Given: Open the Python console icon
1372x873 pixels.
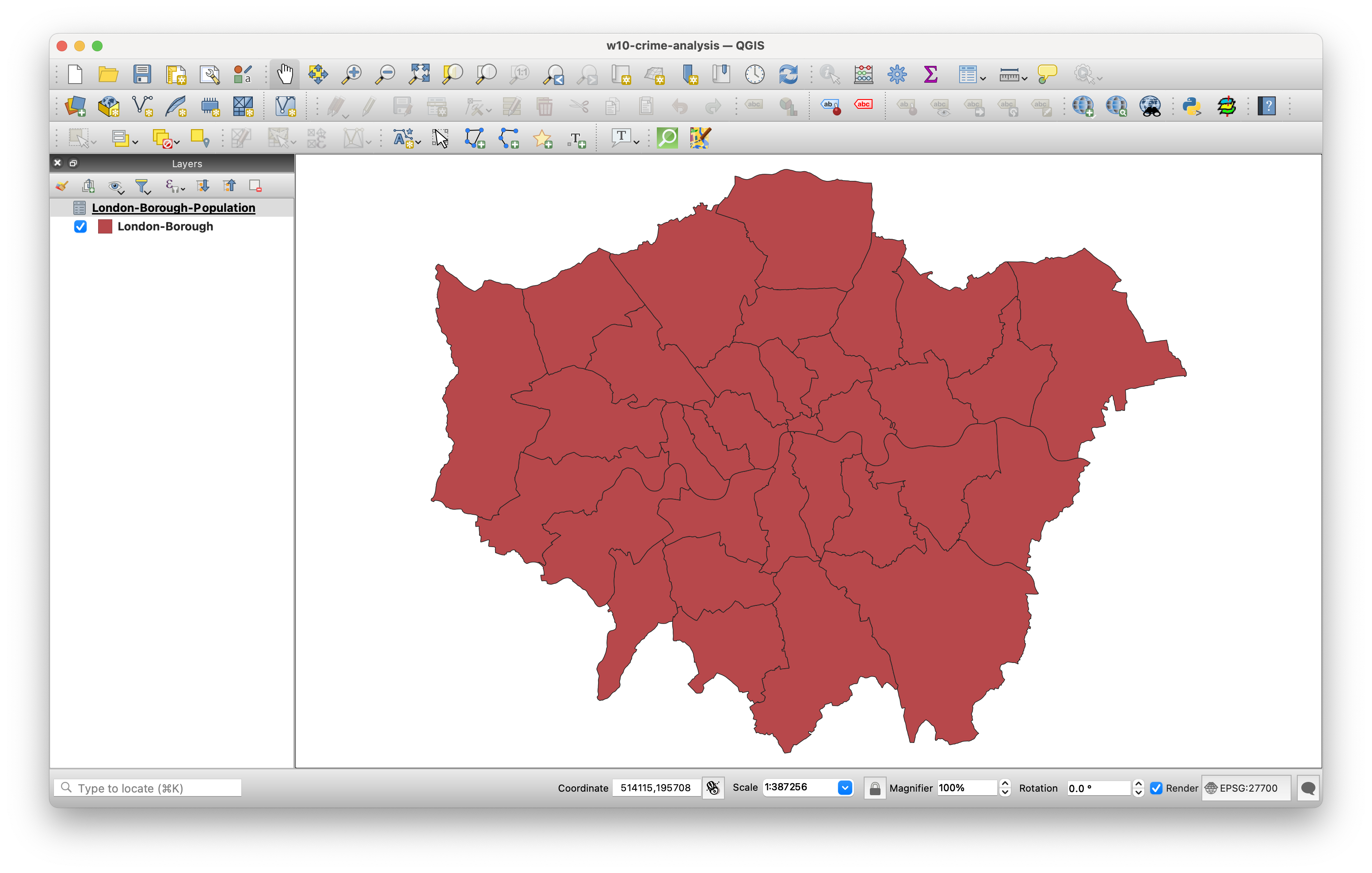Looking at the screenshot, I should [x=1191, y=106].
